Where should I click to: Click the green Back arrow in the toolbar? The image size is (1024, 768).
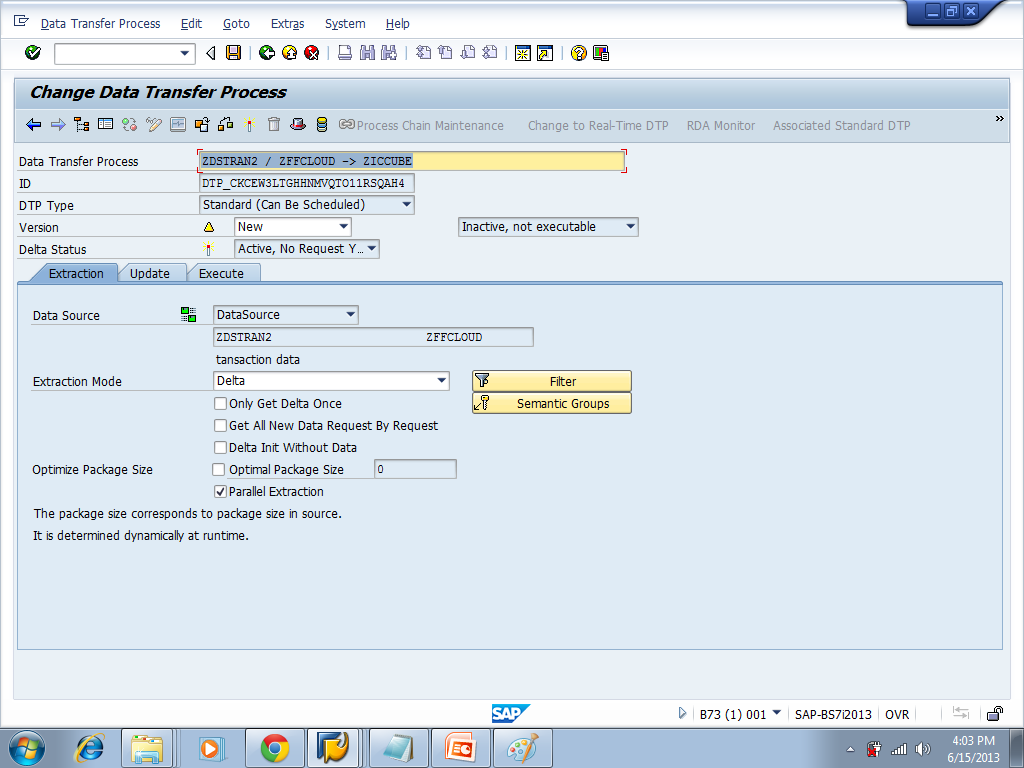coord(266,54)
